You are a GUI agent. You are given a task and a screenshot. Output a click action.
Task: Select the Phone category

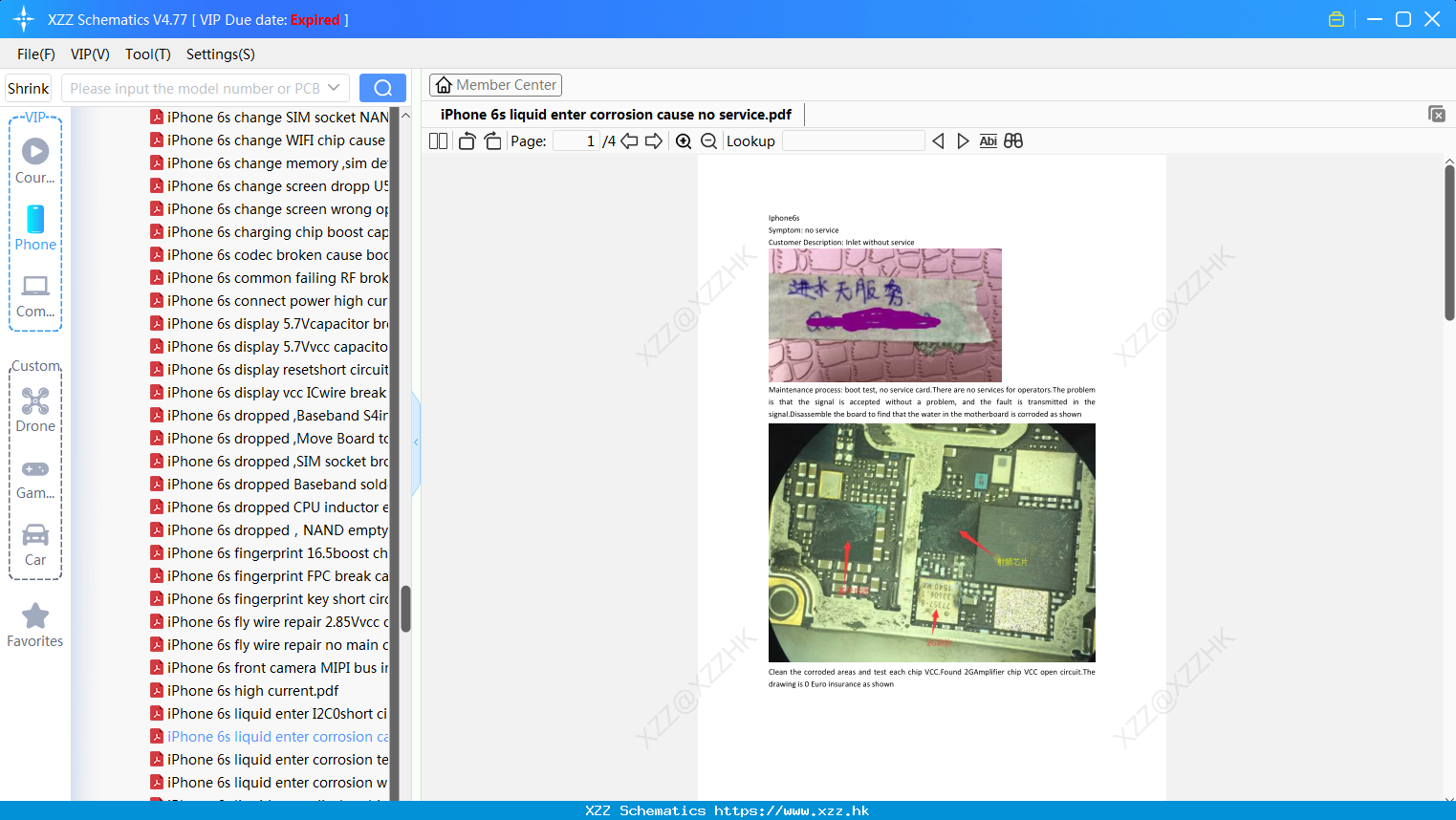35,227
